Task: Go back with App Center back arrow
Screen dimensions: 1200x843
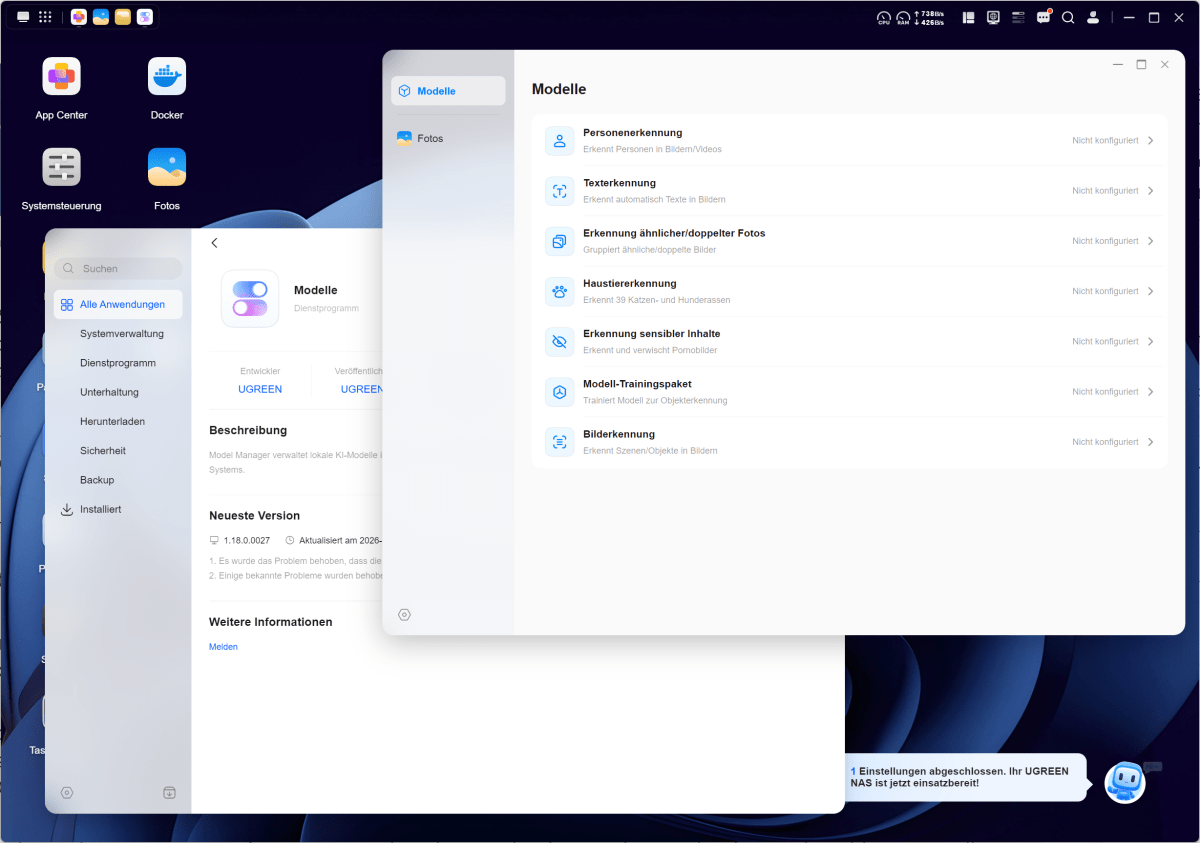Action: pyautogui.click(x=214, y=243)
